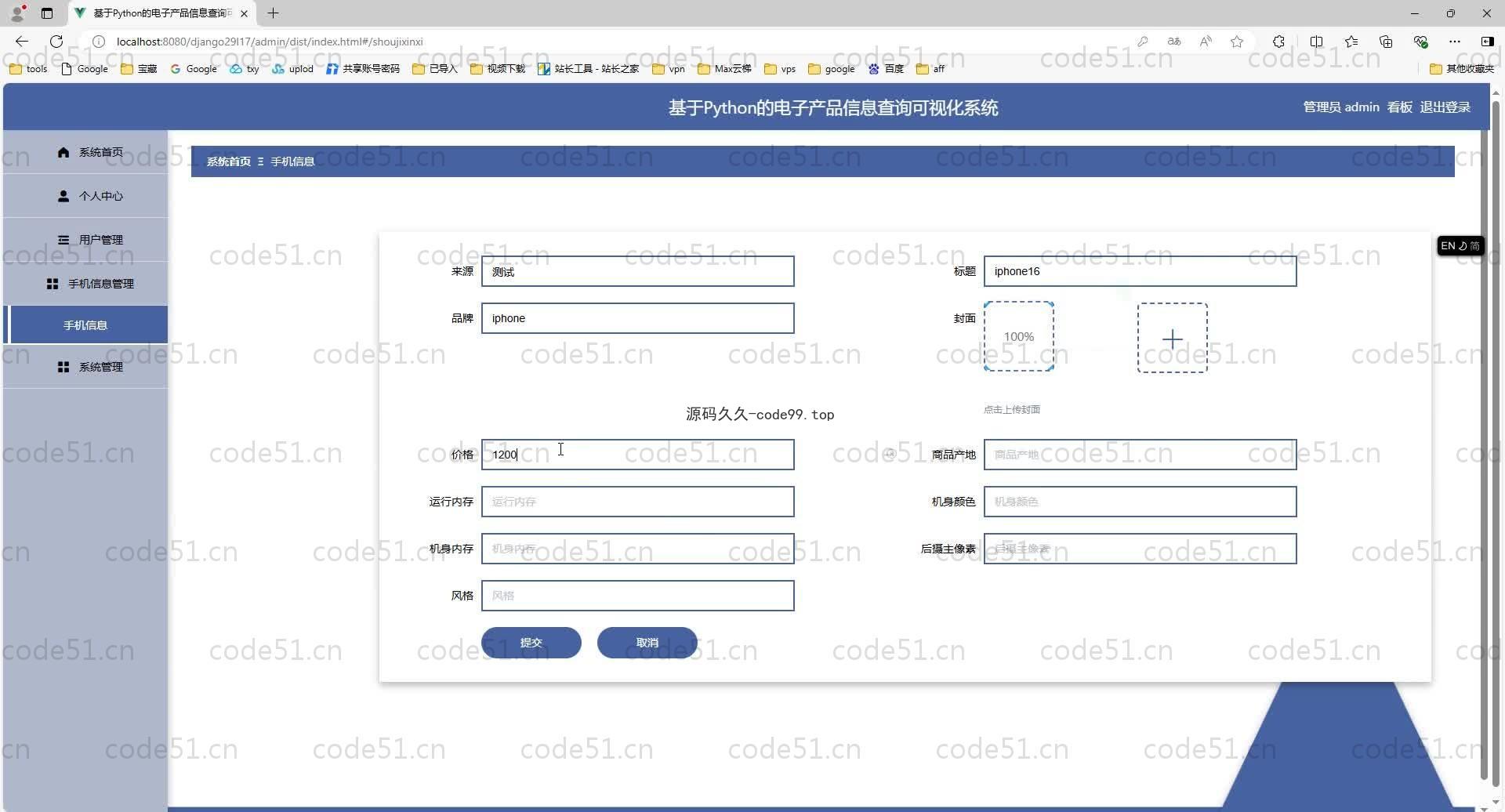Click the plus box to upload cover

pyautogui.click(x=1172, y=339)
